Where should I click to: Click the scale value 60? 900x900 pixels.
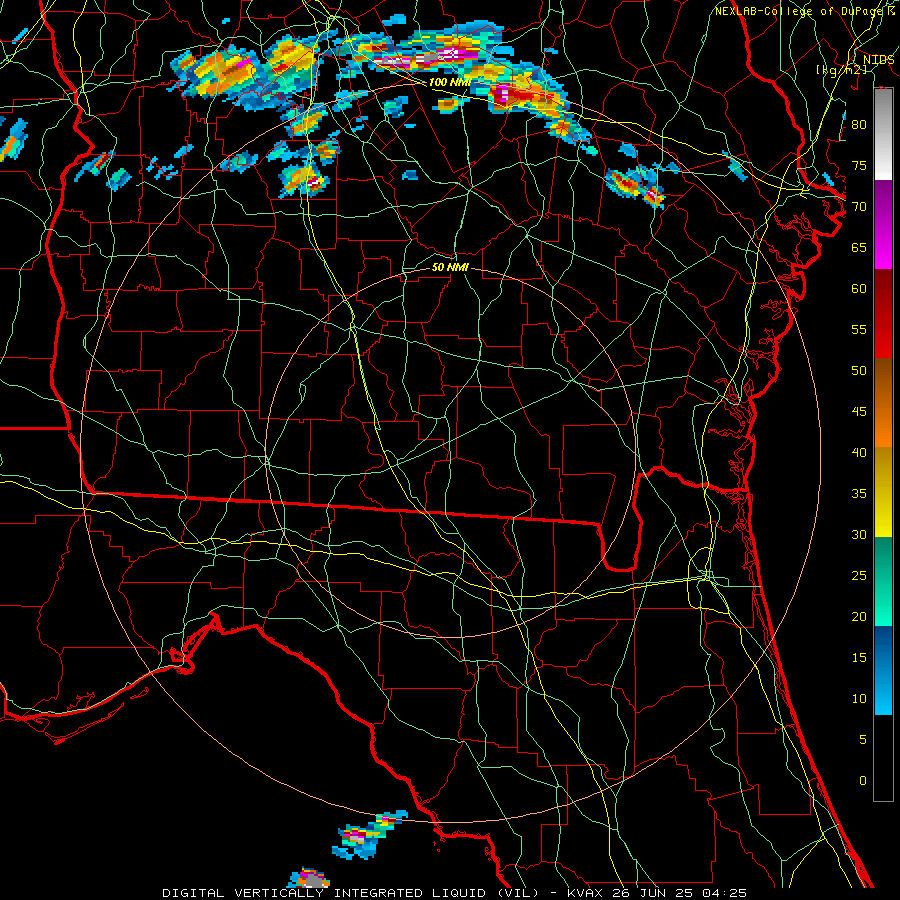859,289
